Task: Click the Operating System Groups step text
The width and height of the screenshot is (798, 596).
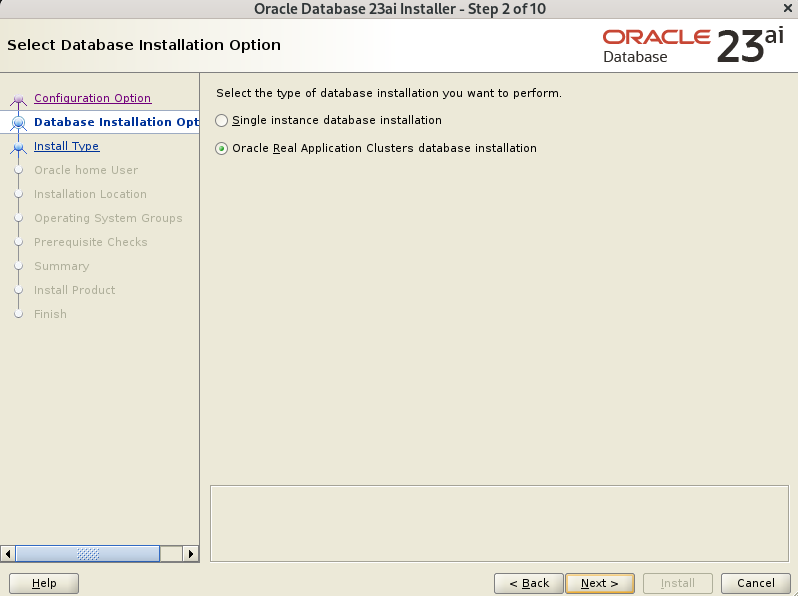Action: [108, 218]
